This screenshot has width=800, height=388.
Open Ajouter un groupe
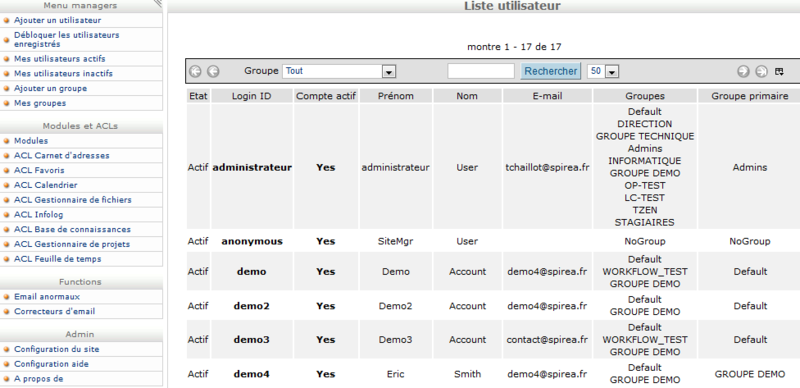pos(51,88)
